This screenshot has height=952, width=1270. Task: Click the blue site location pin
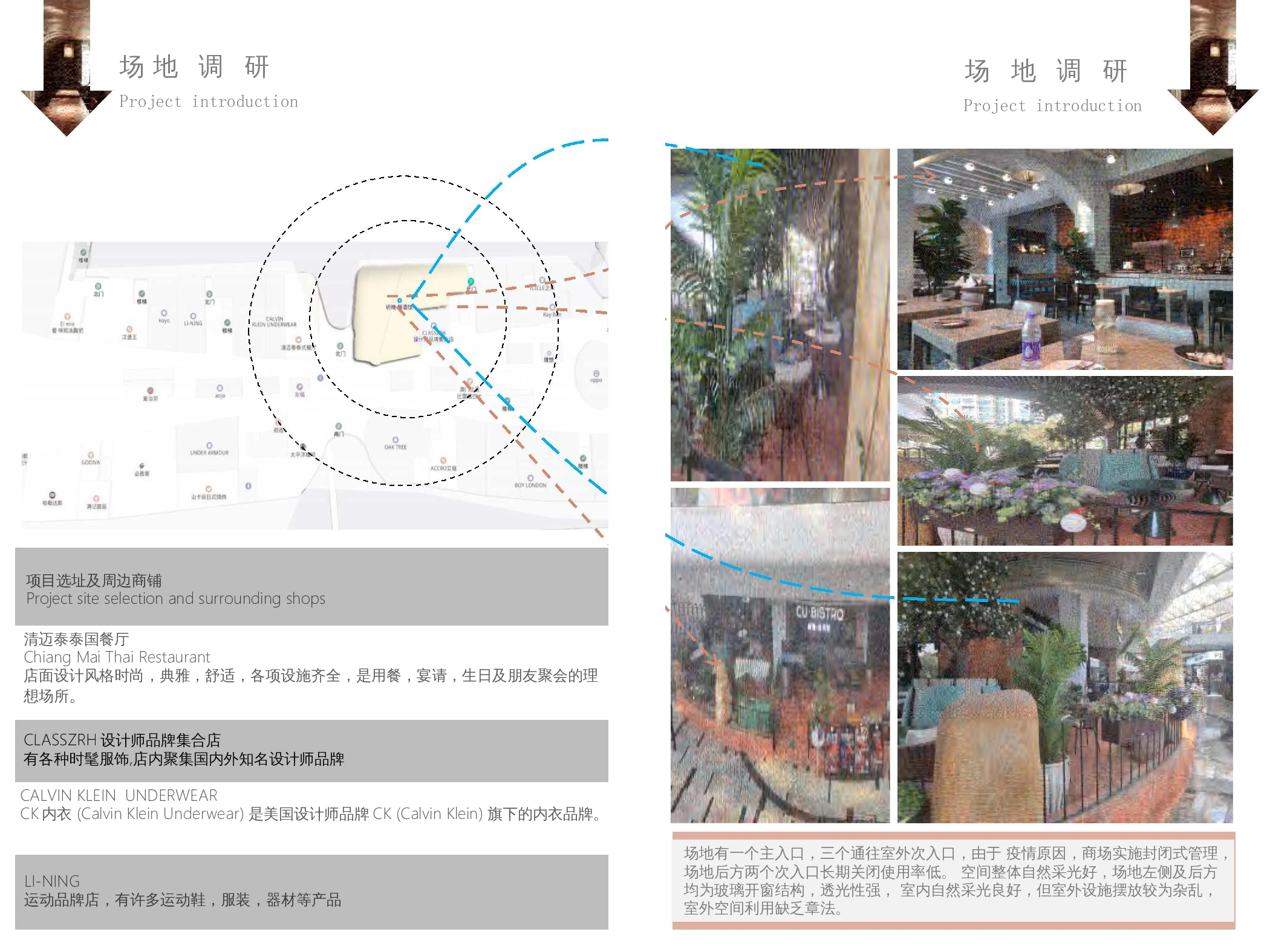[399, 300]
